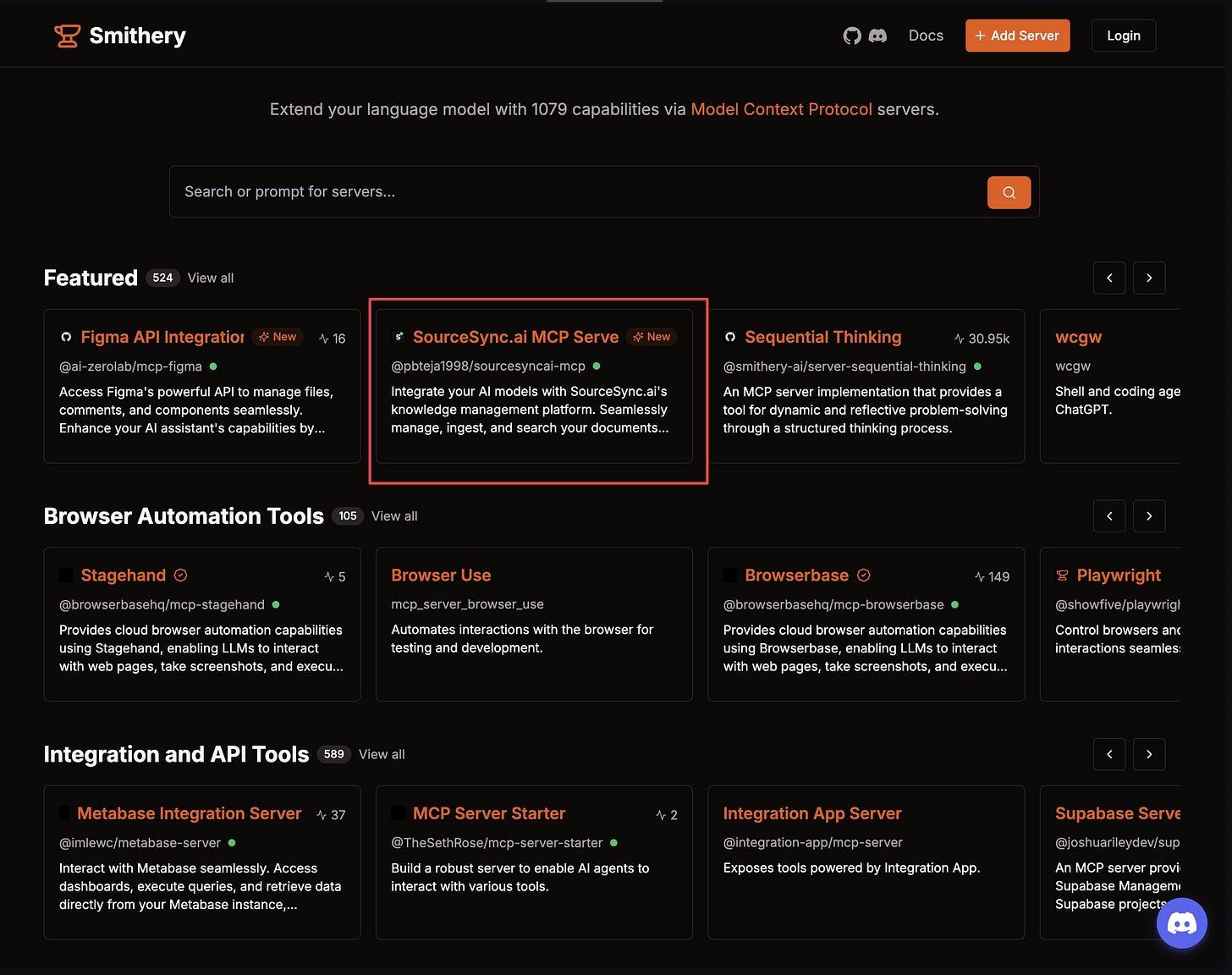
Task: Open the Model Context Protocol link
Action: coord(781,109)
